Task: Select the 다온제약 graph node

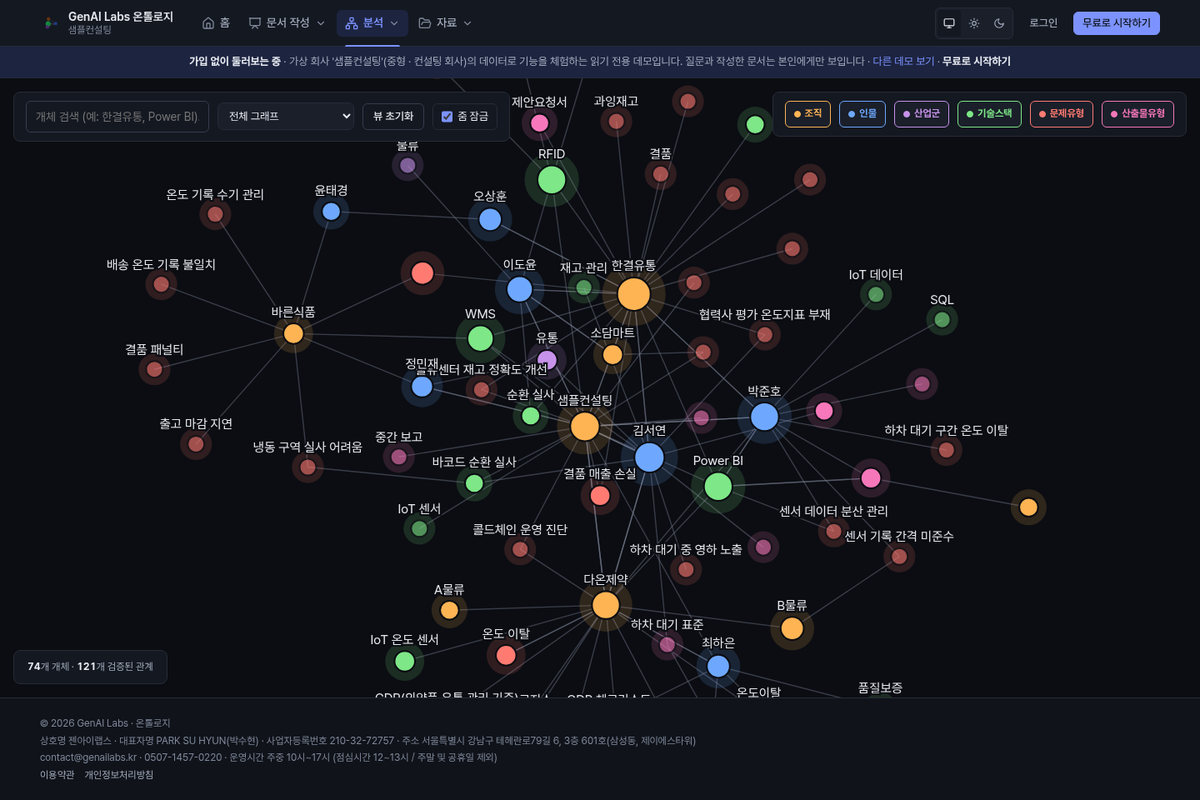Action: click(x=605, y=605)
